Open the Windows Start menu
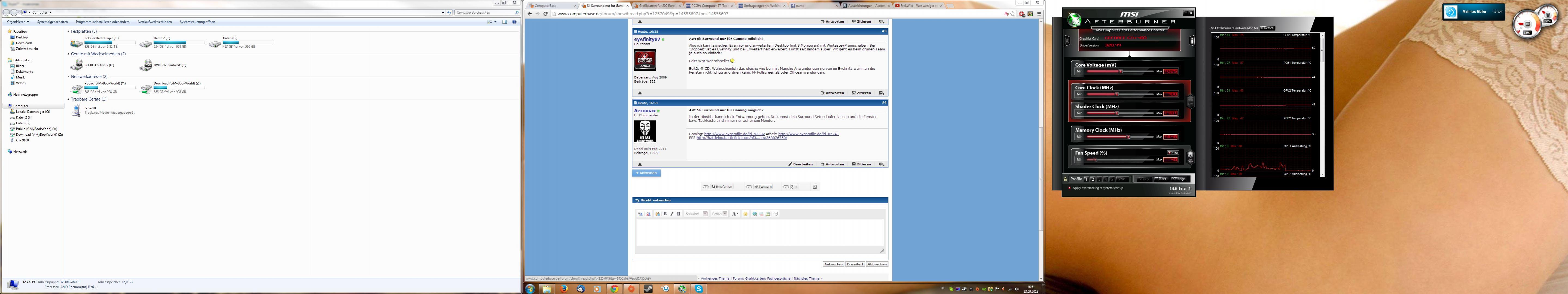Screen dimensions: 1568x294 point(530,289)
